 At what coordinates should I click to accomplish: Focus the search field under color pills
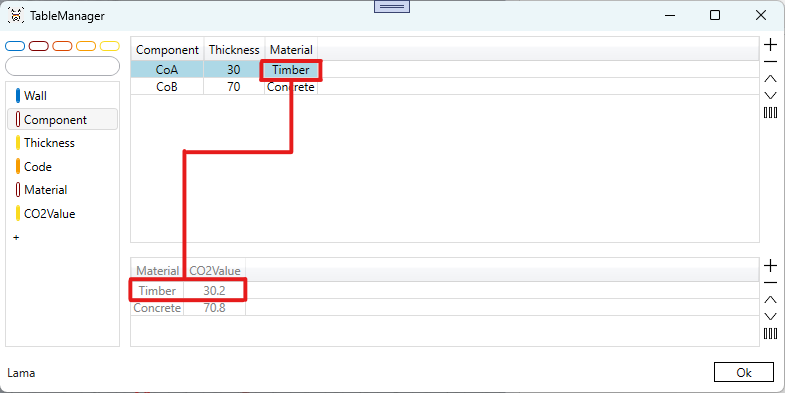point(63,66)
